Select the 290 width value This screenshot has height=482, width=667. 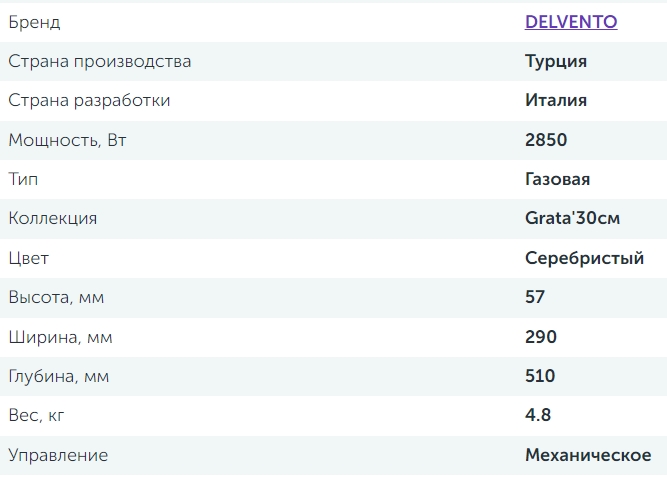[541, 337]
